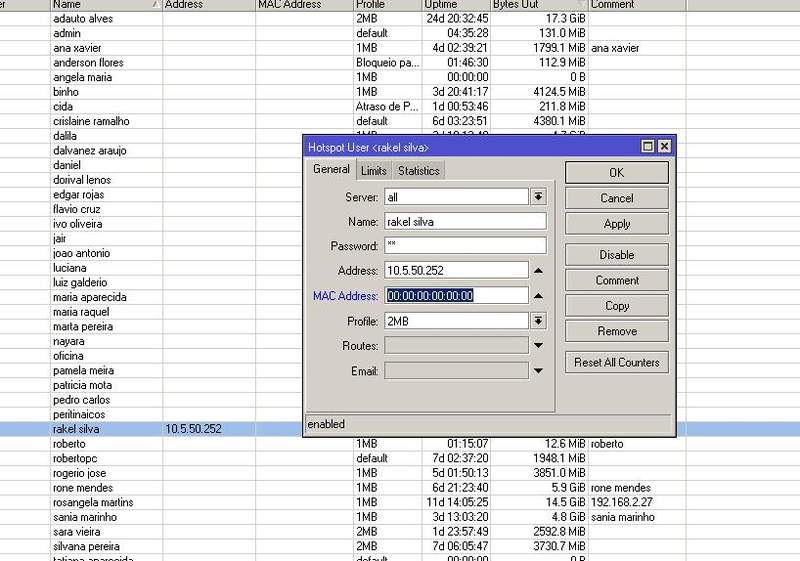
Task: Remove the hotspot user
Action: [x=616, y=331]
